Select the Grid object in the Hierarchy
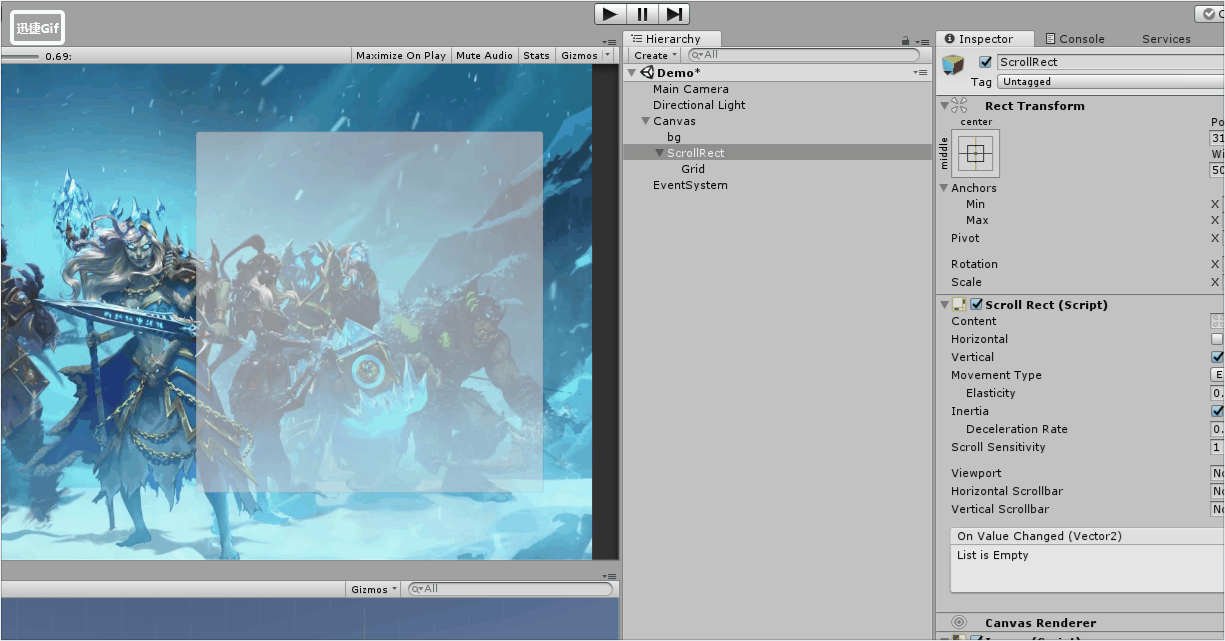This screenshot has width=1225, height=641. coord(693,169)
